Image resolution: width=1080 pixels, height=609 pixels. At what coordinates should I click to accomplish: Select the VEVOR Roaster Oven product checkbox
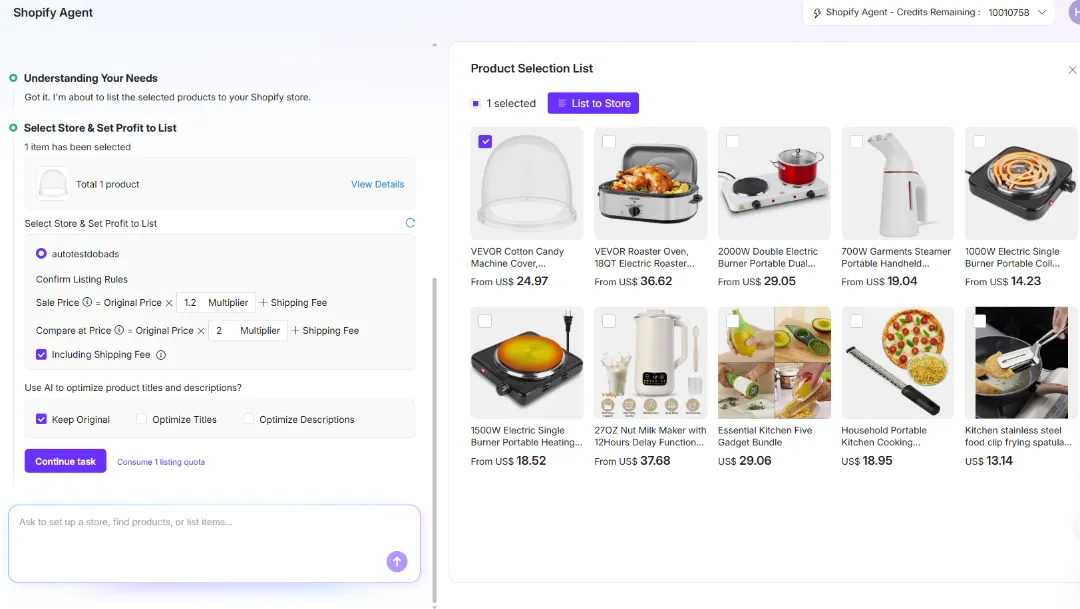click(609, 141)
